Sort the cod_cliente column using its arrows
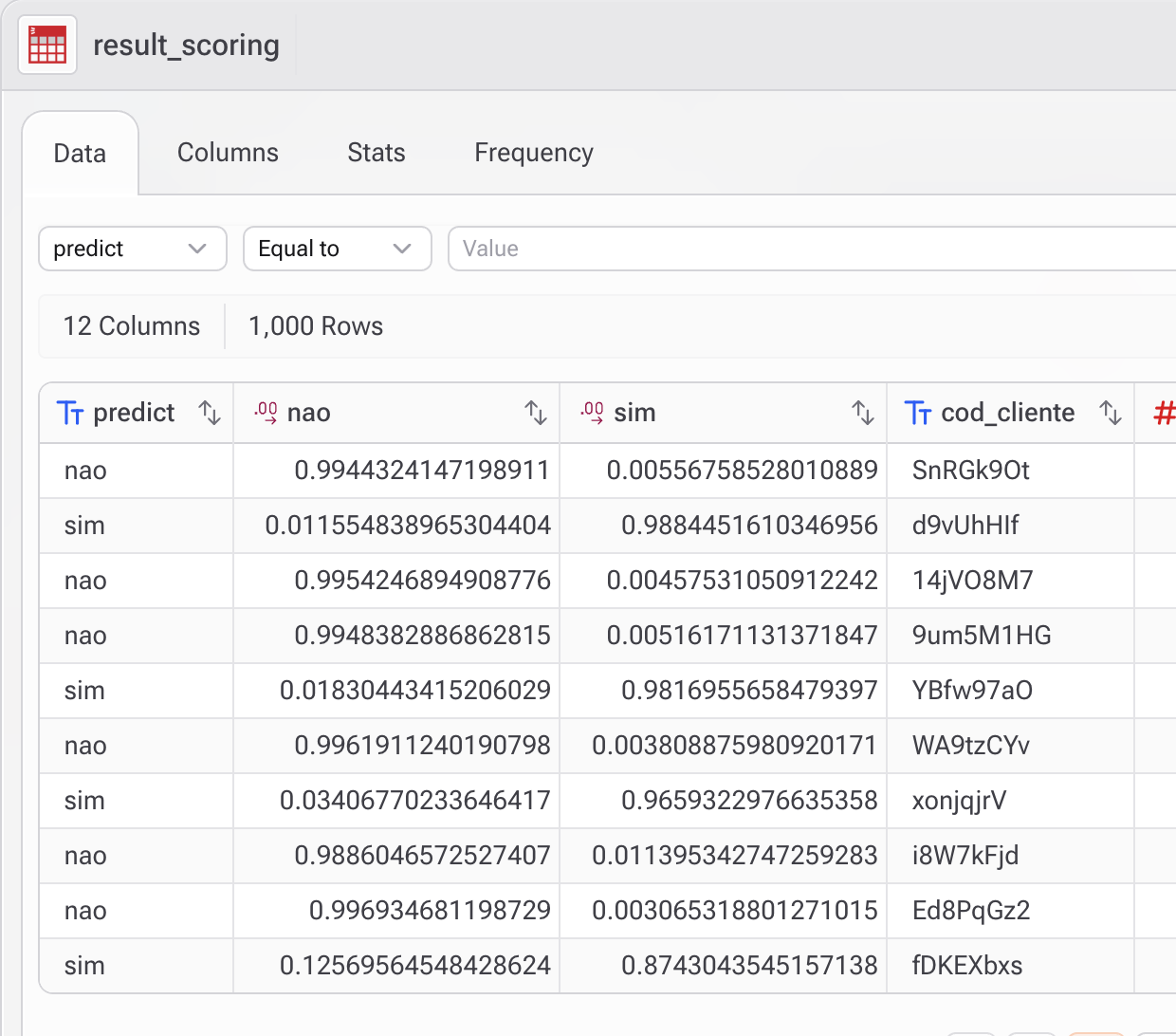 point(1111,413)
